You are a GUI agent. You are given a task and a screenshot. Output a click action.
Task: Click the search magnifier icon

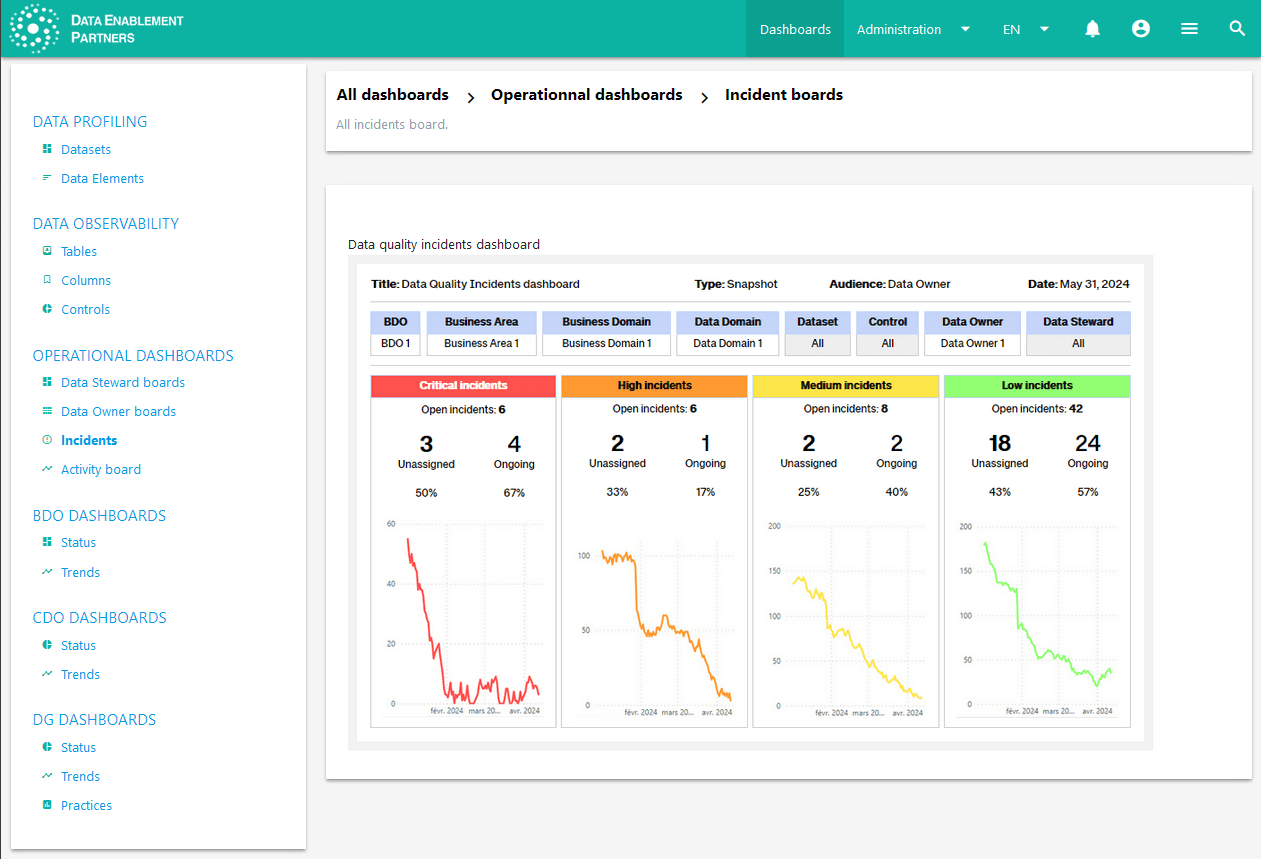pos(1237,29)
